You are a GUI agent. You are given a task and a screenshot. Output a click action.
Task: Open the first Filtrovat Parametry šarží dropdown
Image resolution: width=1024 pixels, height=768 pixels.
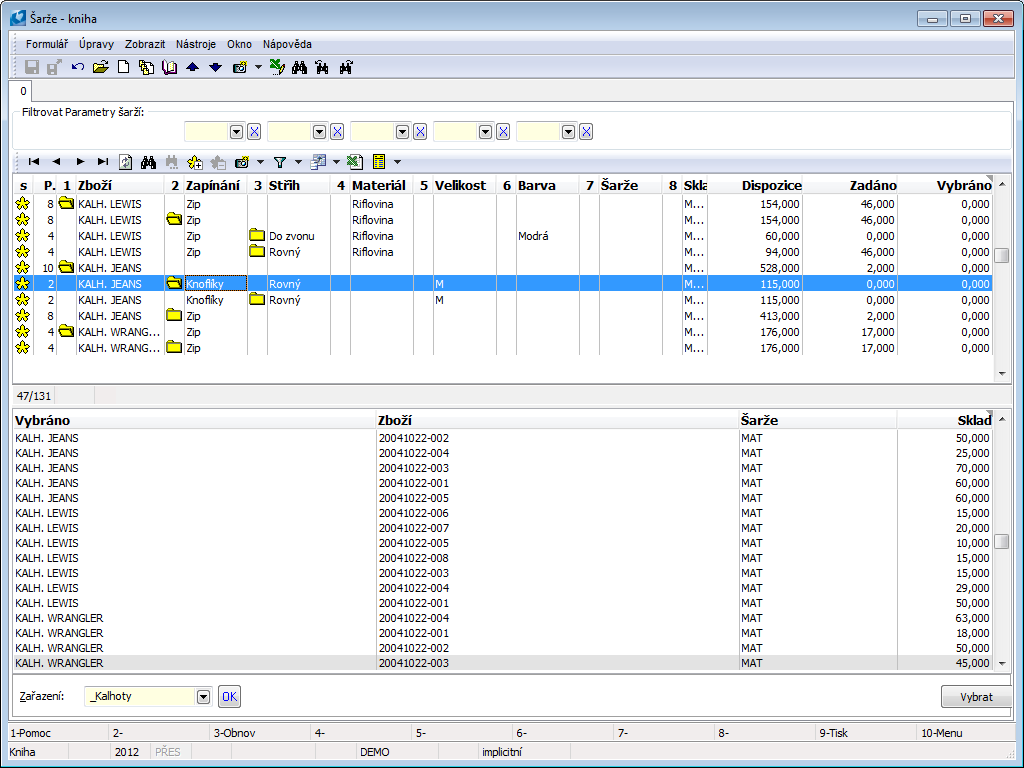click(x=237, y=132)
